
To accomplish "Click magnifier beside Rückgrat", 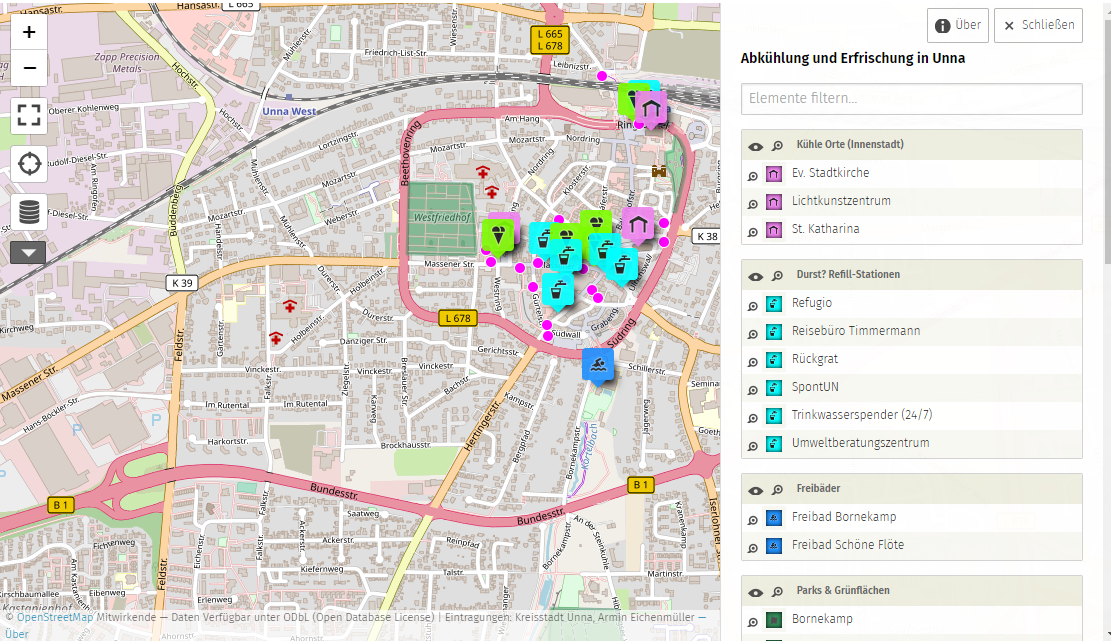I will (x=752, y=363).
